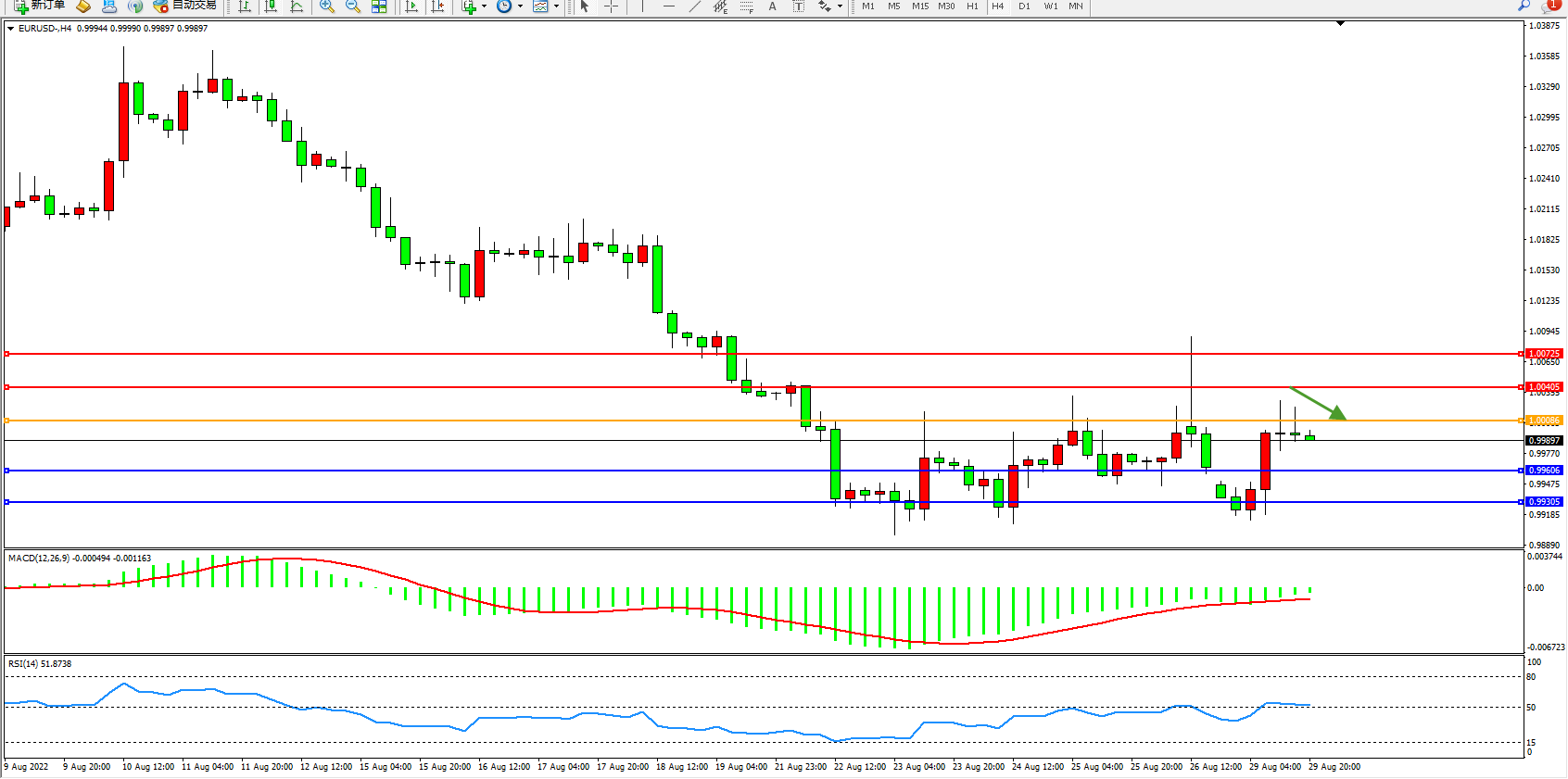Open the periodicity clock dropdown arrow

pos(520,6)
